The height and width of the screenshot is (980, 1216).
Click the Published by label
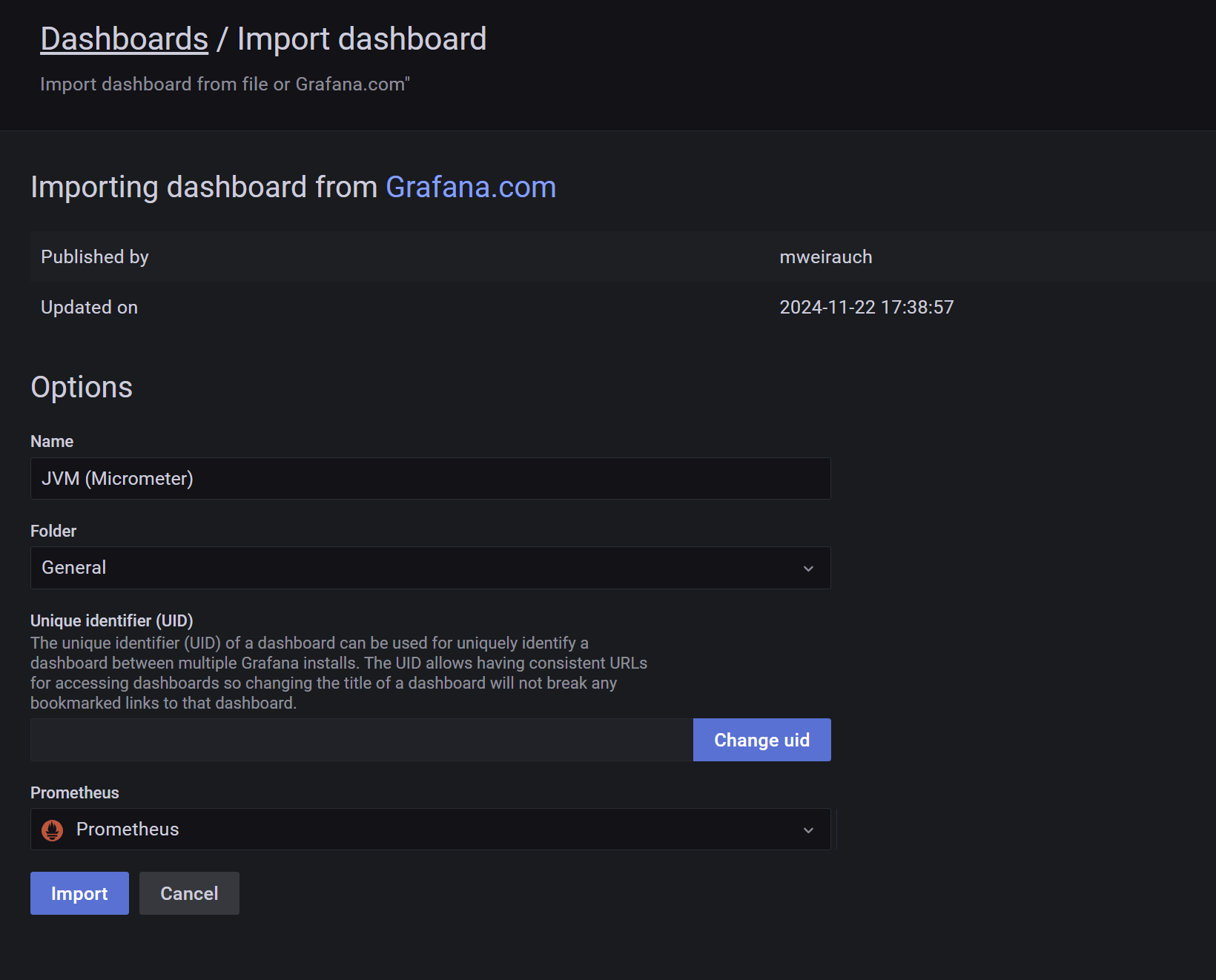pyautogui.click(x=95, y=256)
